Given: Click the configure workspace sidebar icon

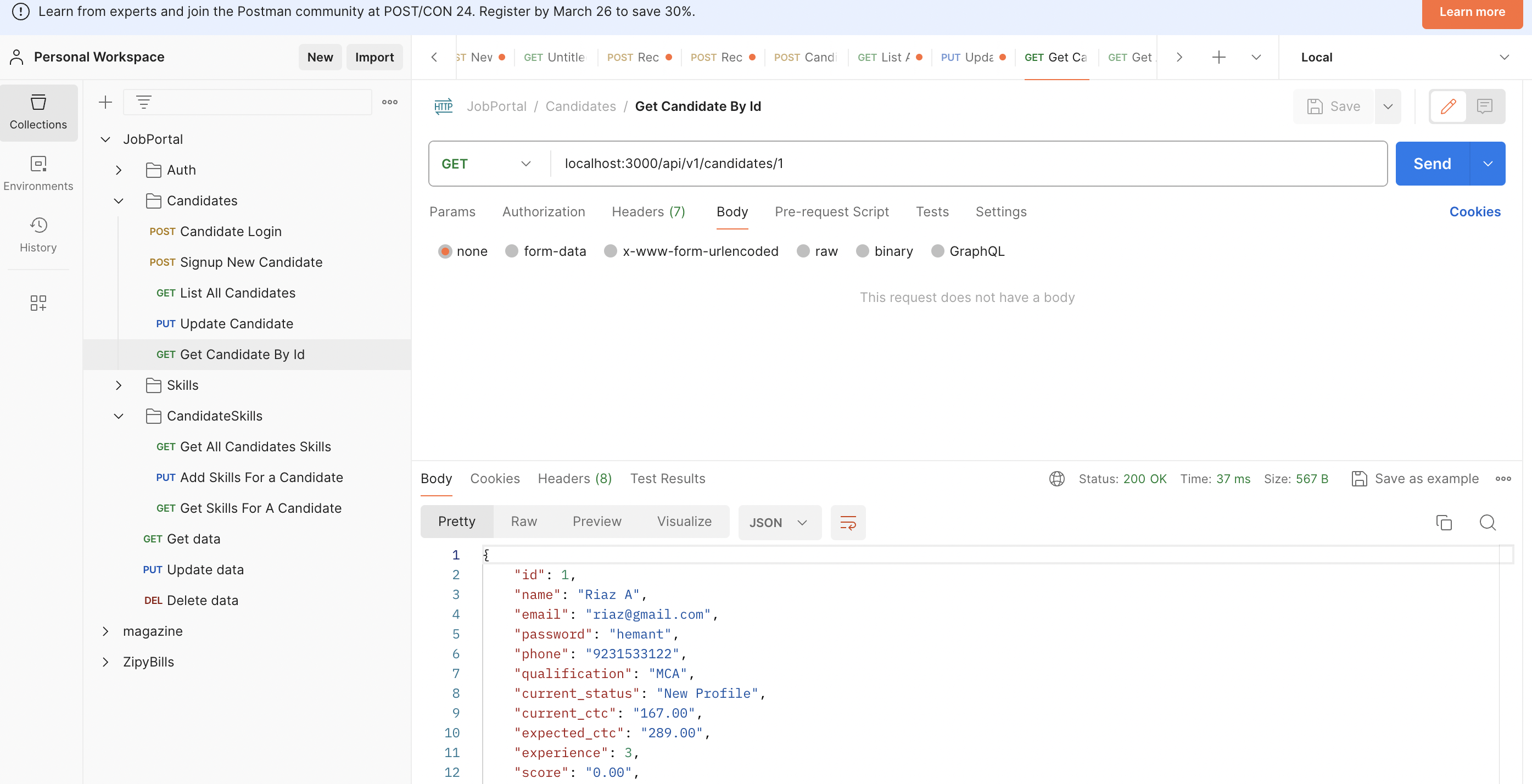Looking at the screenshot, I should point(38,303).
